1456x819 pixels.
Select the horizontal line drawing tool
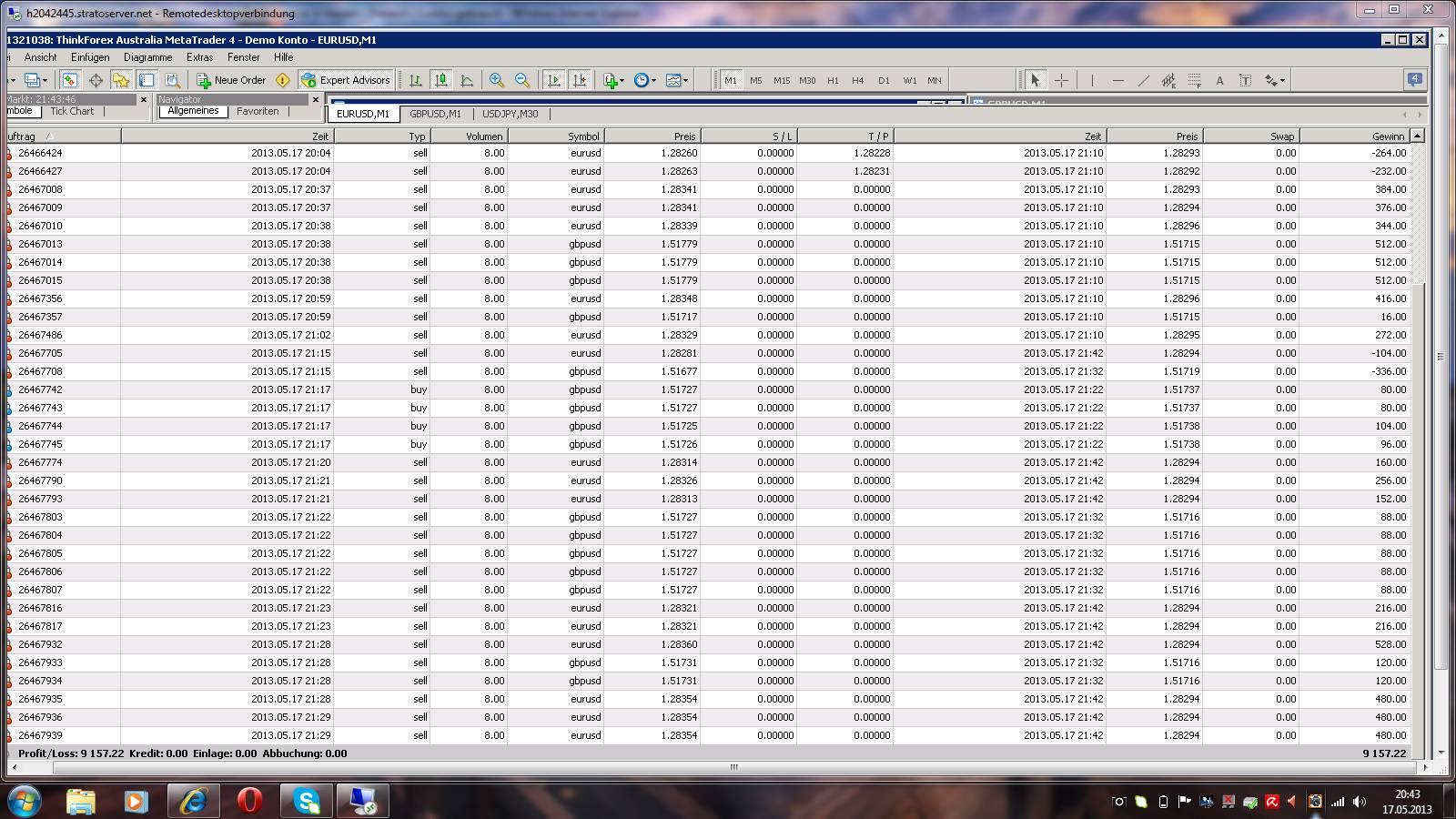(x=1117, y=80)
